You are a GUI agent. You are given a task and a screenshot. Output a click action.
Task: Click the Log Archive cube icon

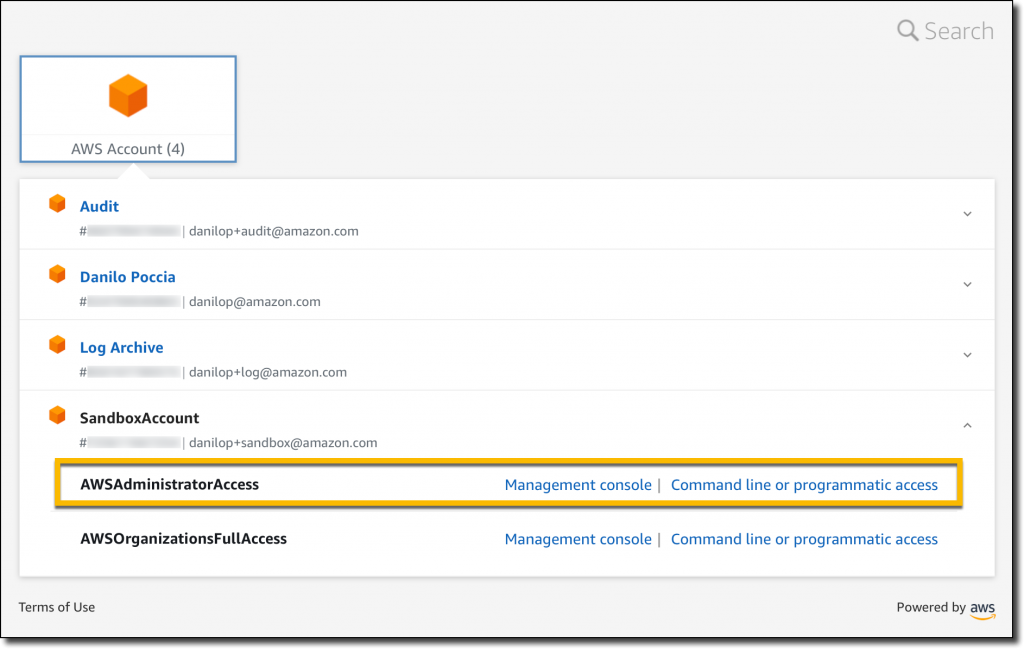(x=57, y=345)
